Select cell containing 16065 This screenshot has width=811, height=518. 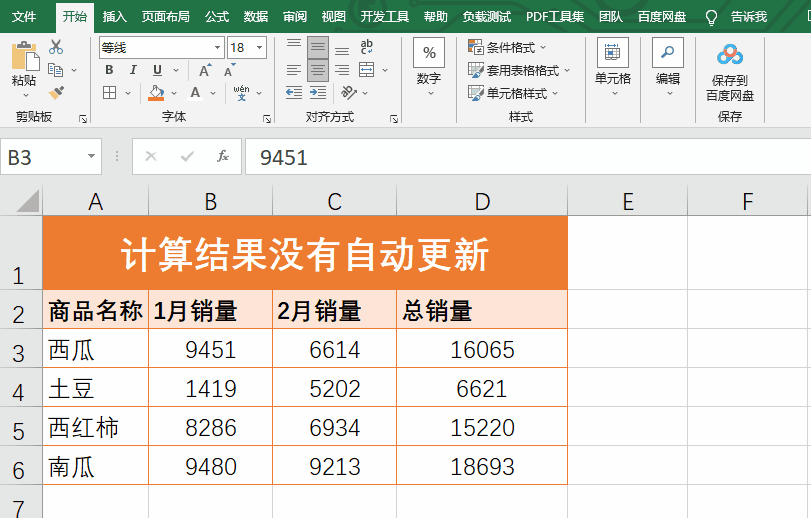[x=482, y=349]
